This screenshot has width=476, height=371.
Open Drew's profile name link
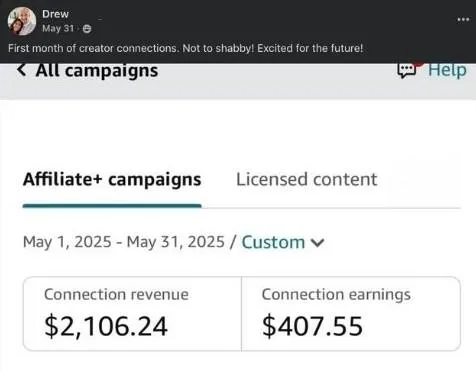tap(55, 14)
